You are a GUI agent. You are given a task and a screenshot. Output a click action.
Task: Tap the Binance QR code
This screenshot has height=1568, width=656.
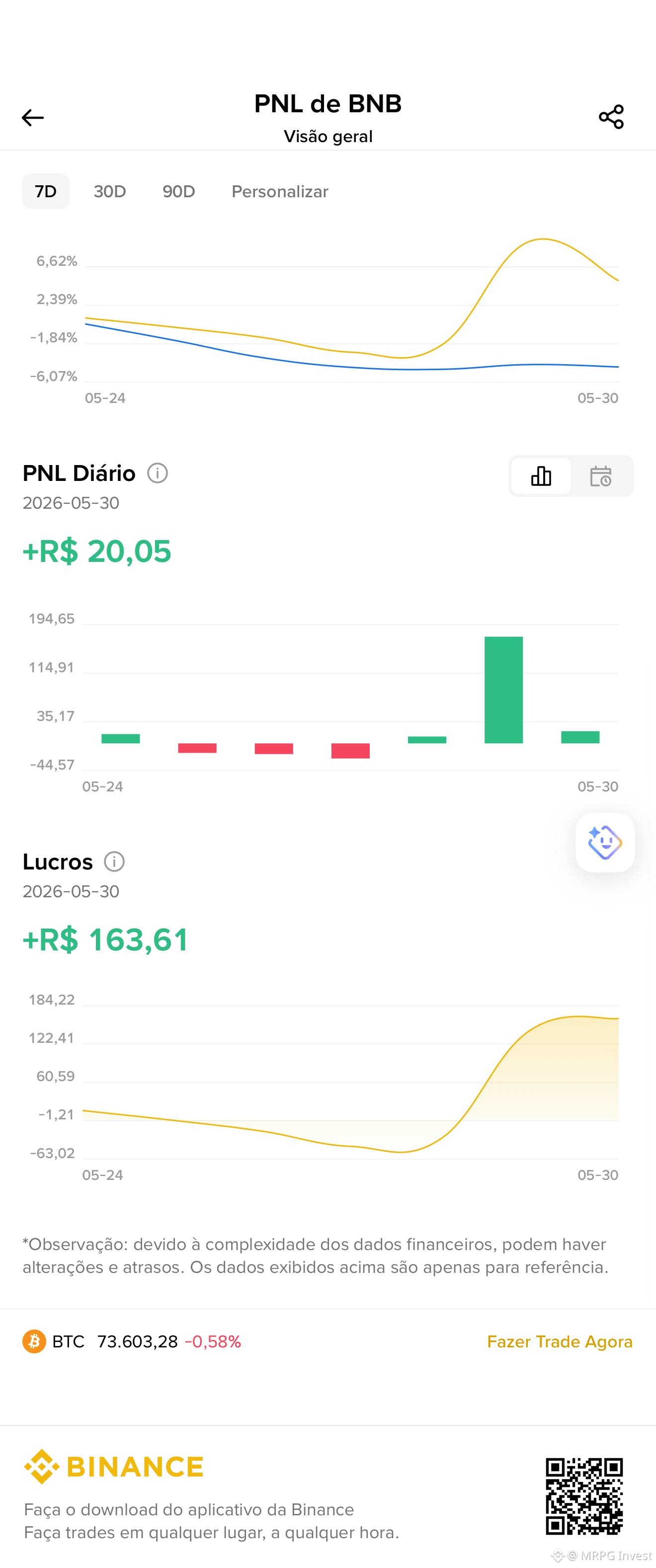pyautogui.click(x=584, y=1496)
